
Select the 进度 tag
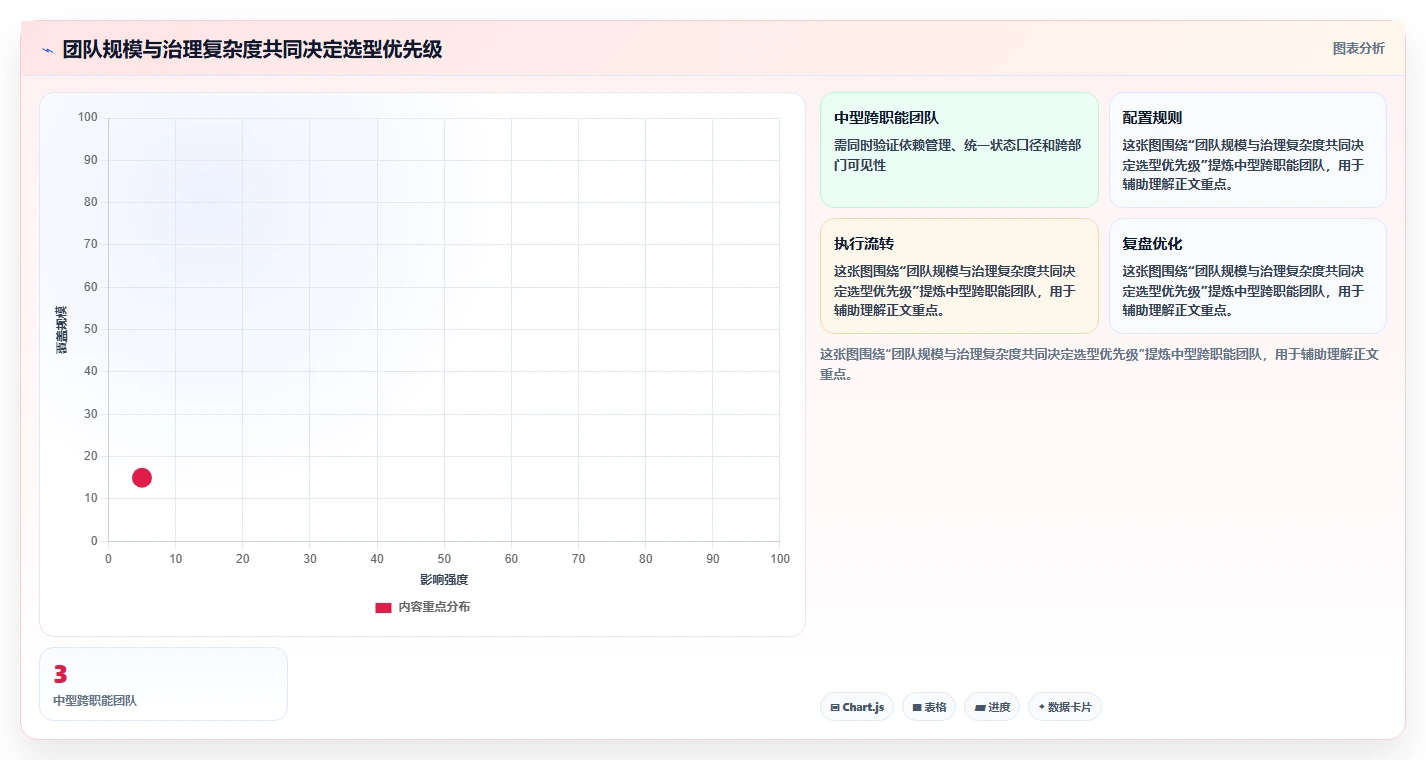992,707
